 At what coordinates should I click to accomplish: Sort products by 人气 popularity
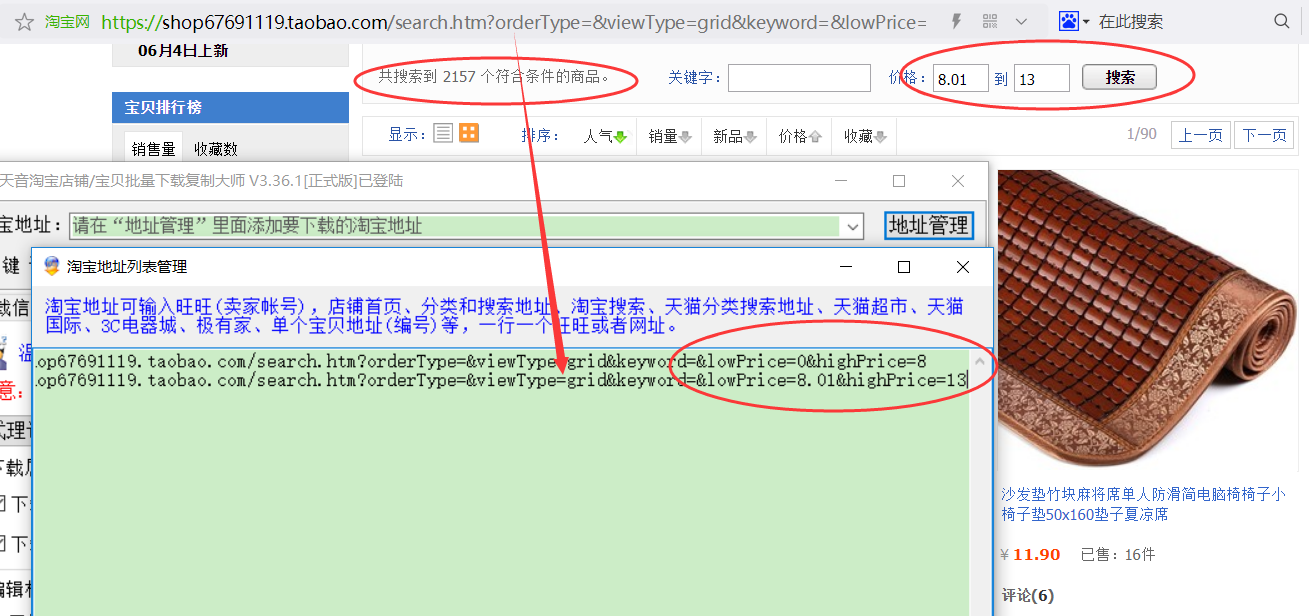pyautogui.click(x=605, y=136)
